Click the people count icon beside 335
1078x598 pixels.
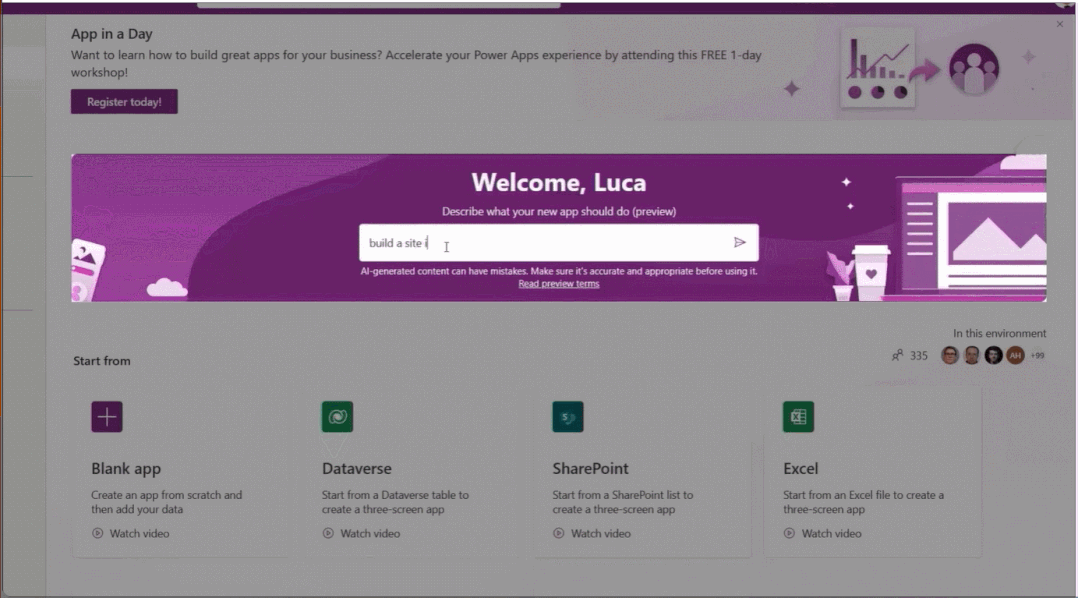pyautogui.click(x=897, y=355)
